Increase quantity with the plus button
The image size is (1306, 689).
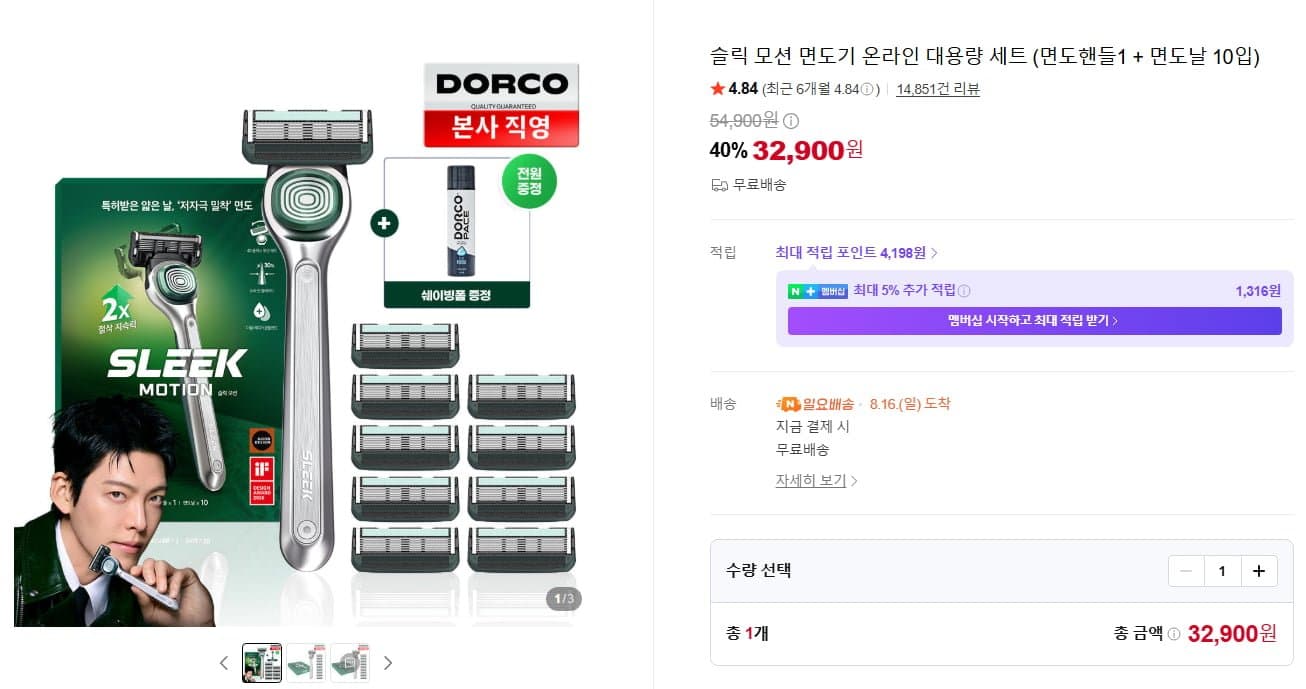1259,571
